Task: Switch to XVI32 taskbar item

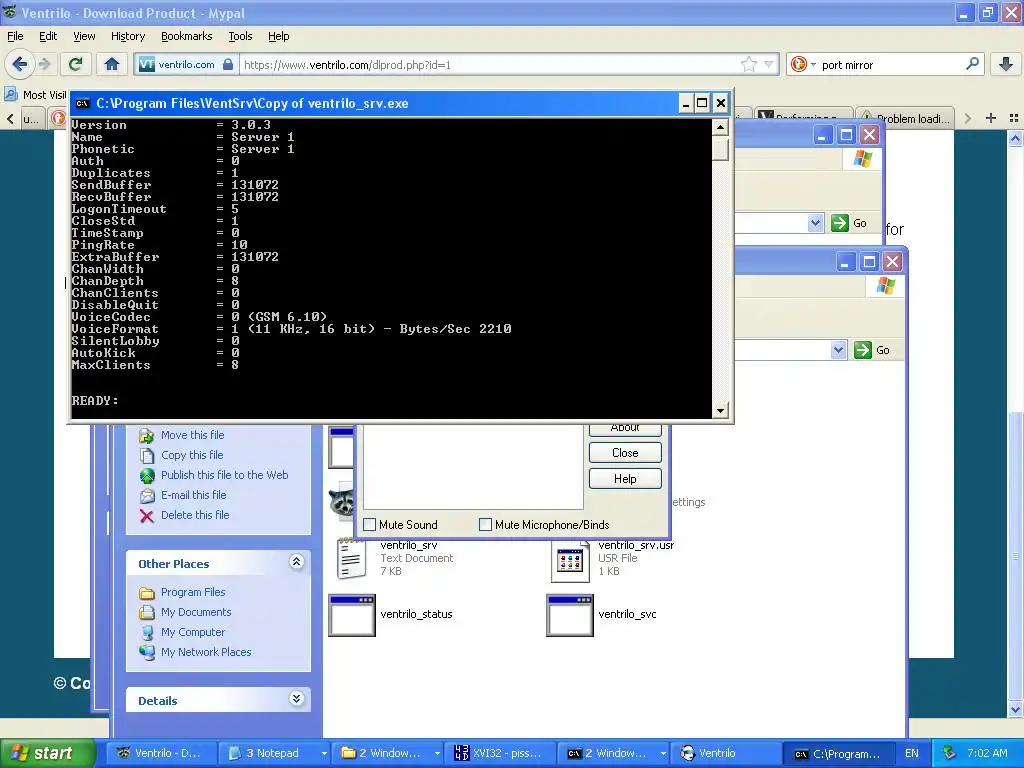Action: [500, 754]
